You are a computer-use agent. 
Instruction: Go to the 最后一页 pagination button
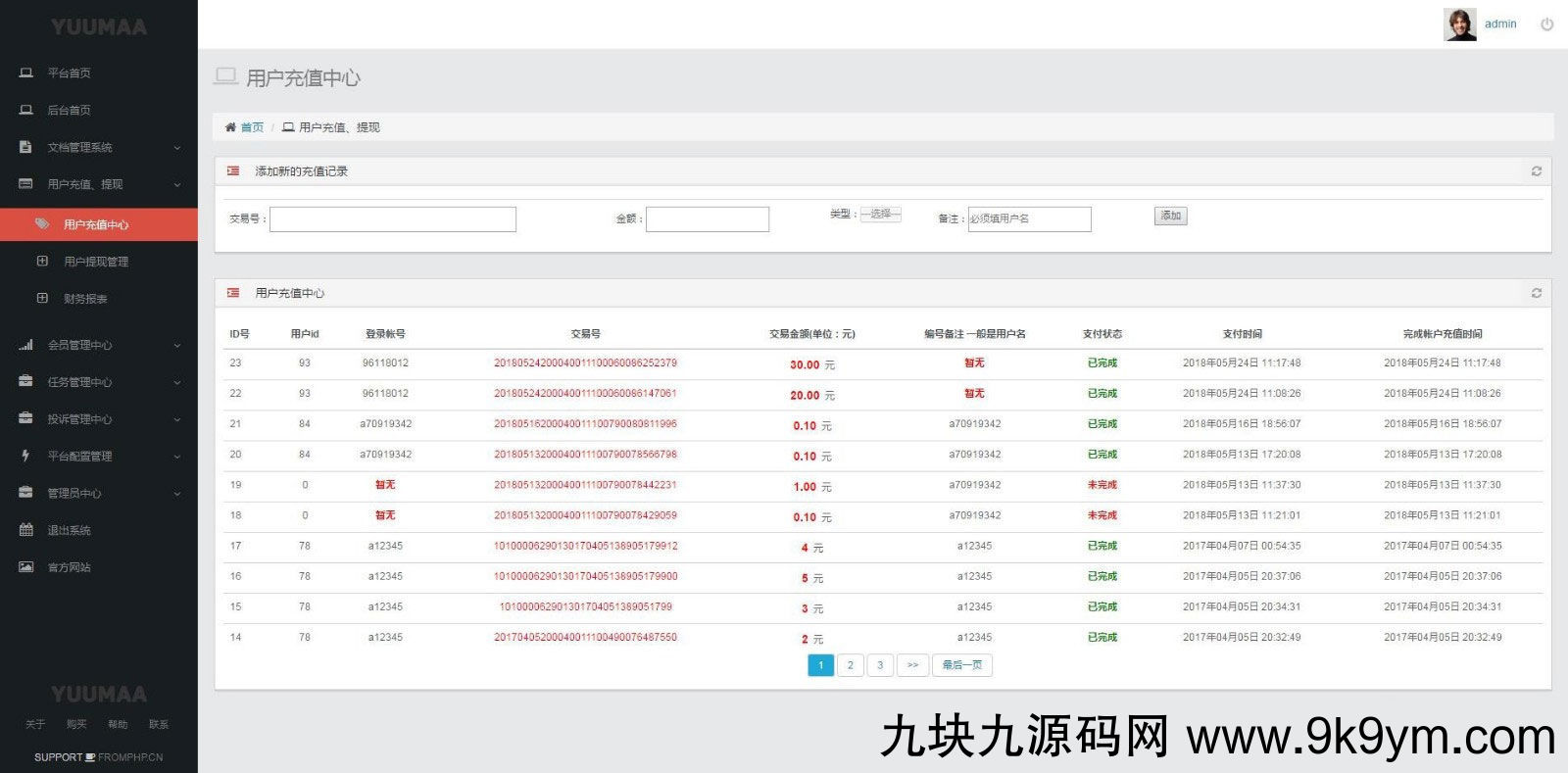(961, 665)
